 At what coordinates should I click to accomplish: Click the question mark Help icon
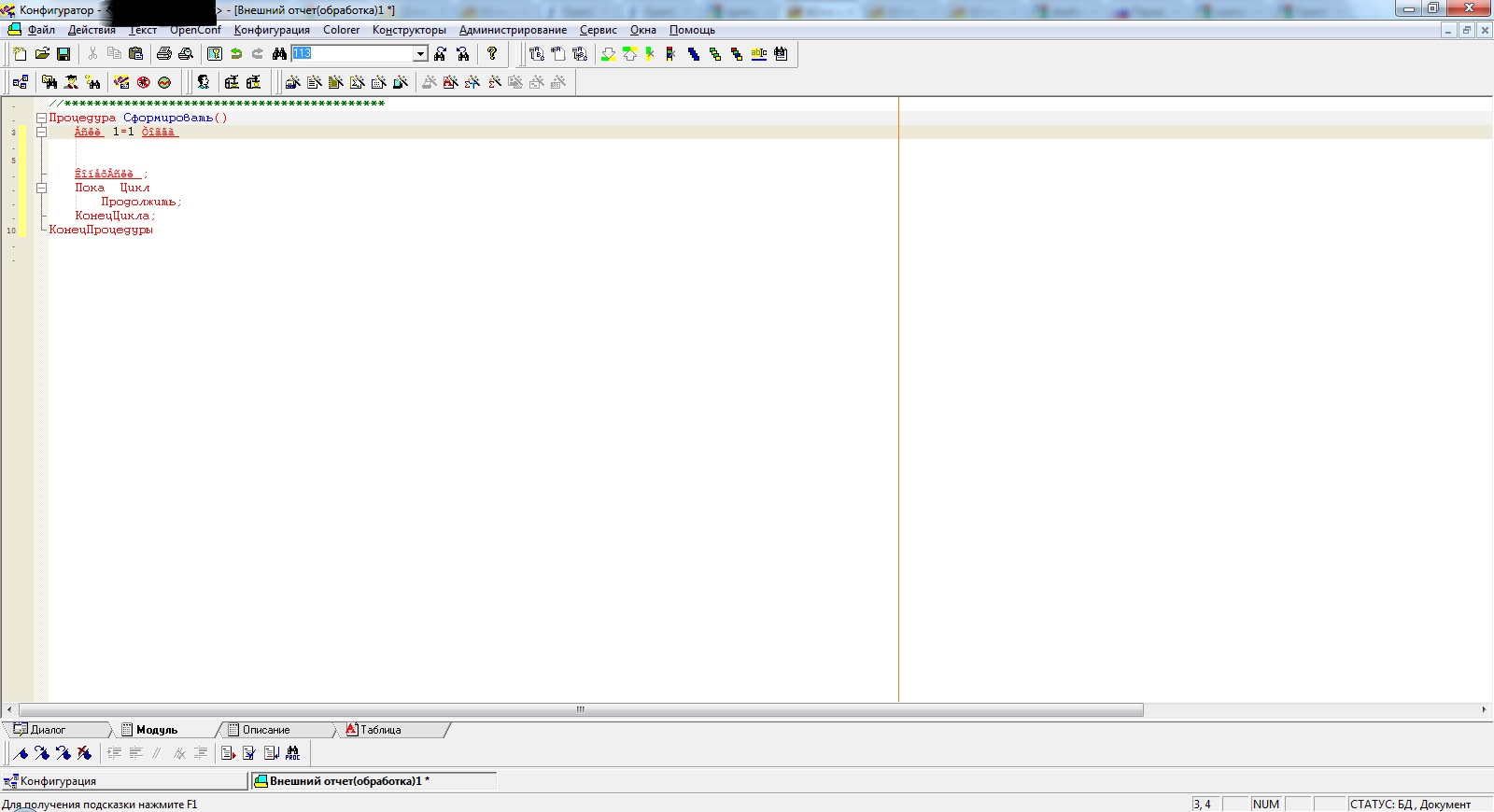point(492,54)
